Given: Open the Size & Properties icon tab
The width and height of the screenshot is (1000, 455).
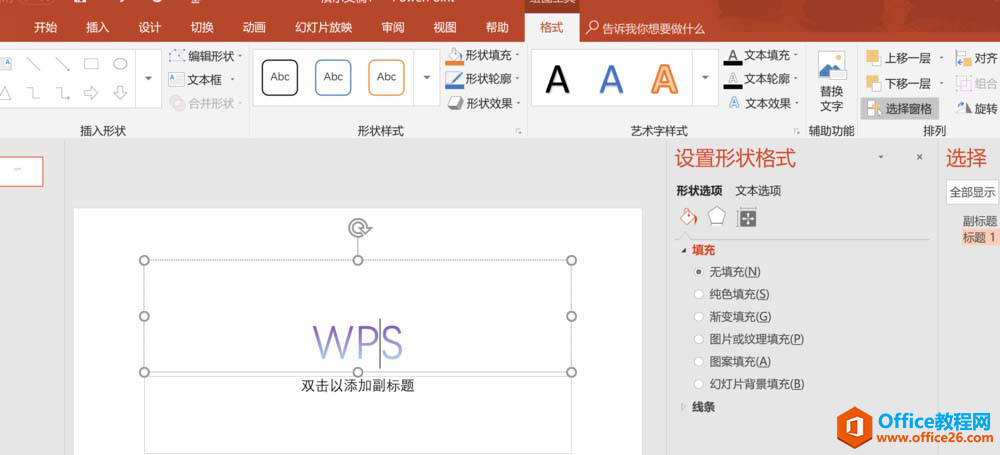Looking at the screenshot, I should (746, 217).
